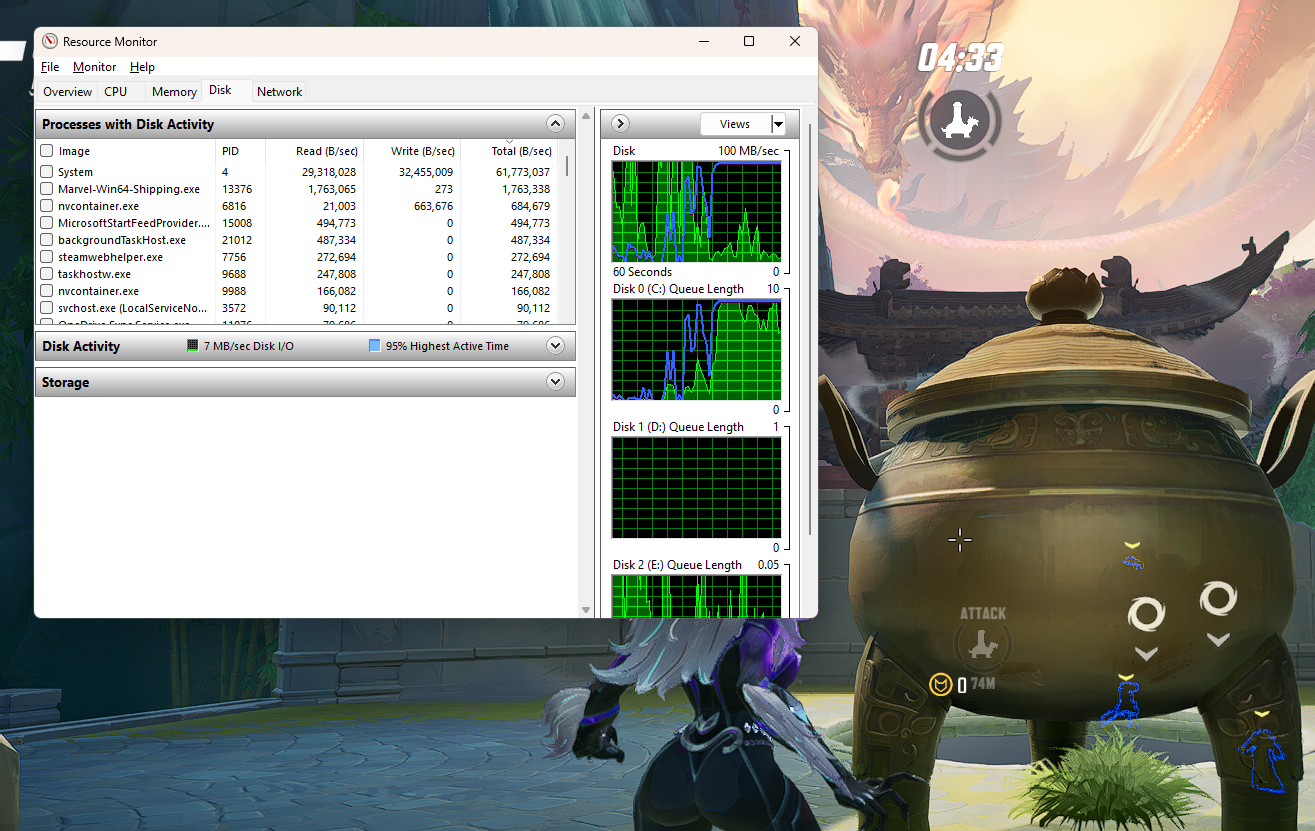This screenshot has height=831, width=1315.
Task: Click PID 13376 in the process list
Action: [x=237, y=189]
